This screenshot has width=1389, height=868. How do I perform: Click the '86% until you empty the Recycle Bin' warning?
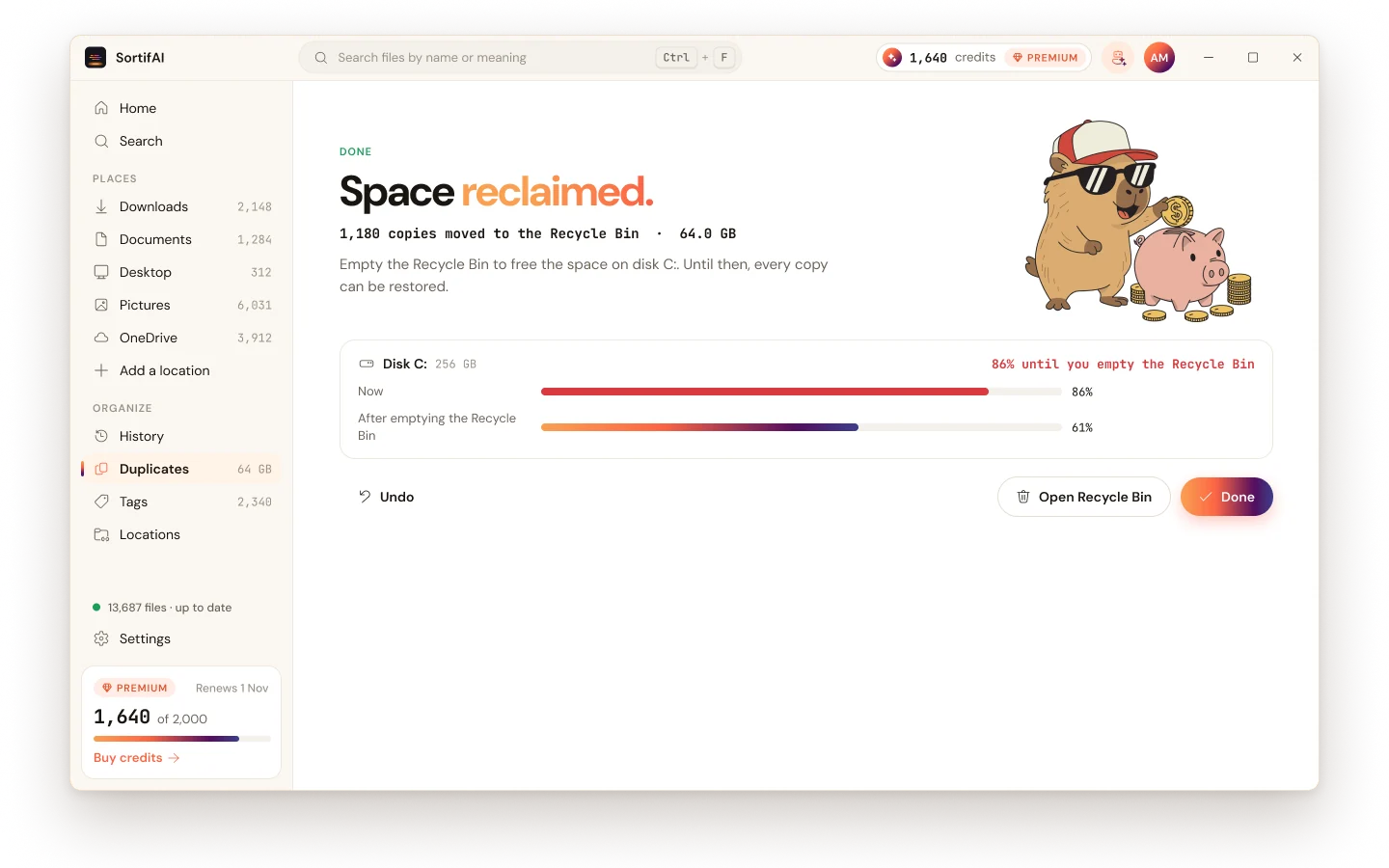click(1123, 365)
